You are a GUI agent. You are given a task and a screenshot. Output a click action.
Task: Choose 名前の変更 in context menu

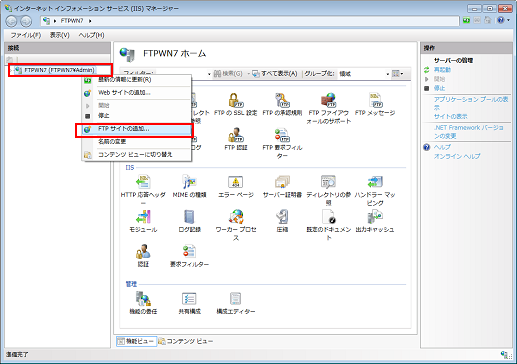(x=136, y=141)
